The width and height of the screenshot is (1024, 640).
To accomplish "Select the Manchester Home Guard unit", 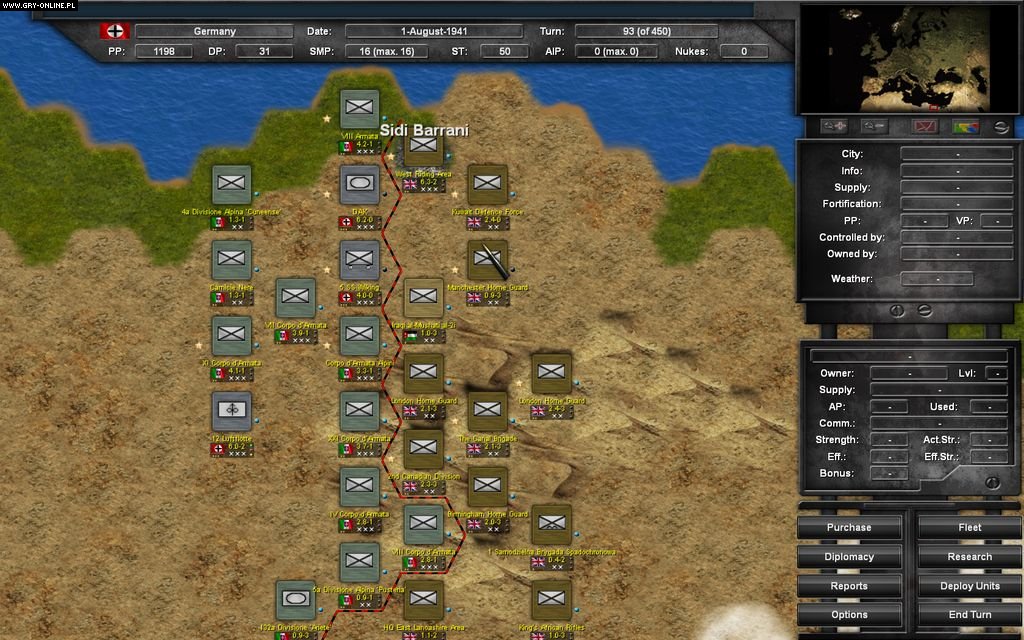I will coord(487,260).
